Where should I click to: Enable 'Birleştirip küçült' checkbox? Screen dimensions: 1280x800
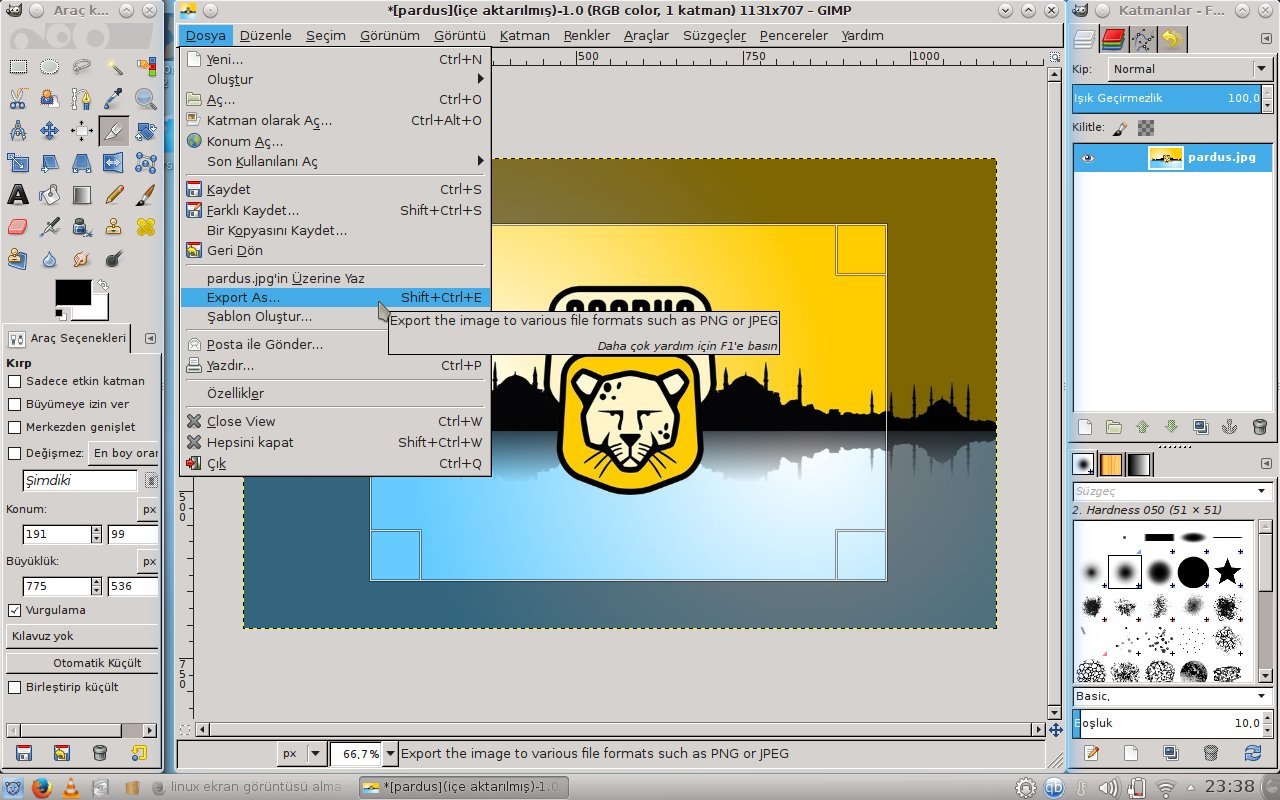coord(15,687)
